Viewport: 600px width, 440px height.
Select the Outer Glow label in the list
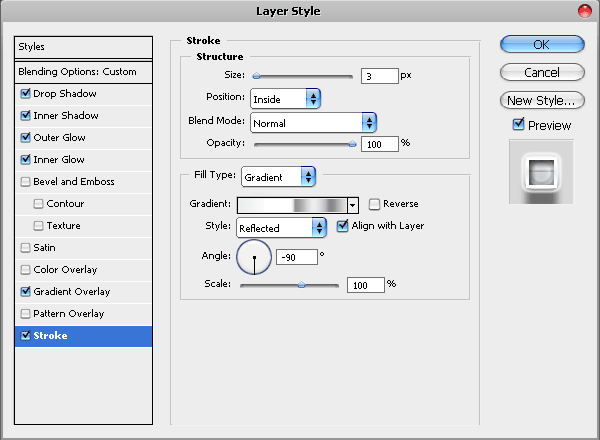coord(59,138)
